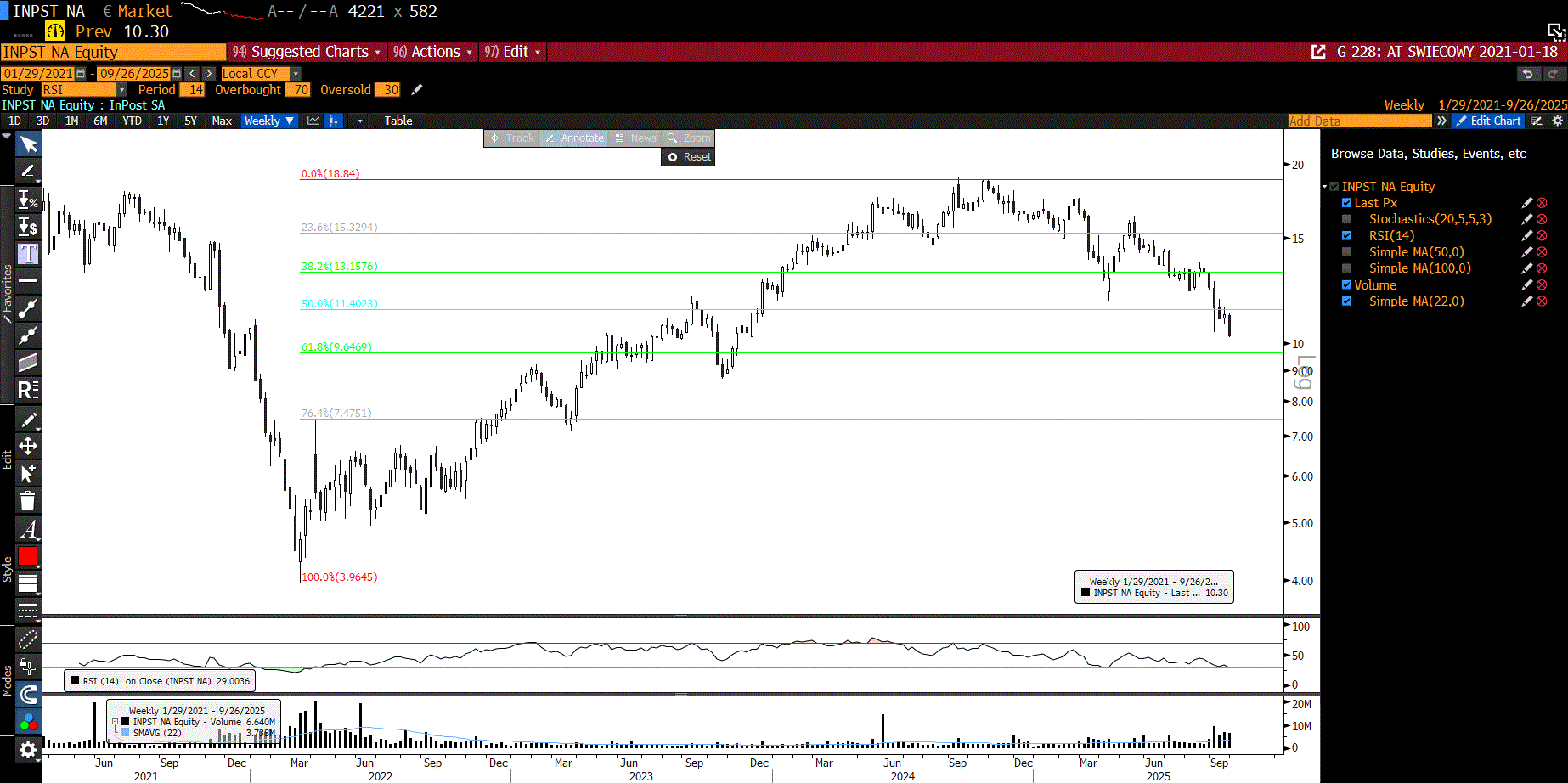Open the Study RSI dropdown
The image size is (1568, 783).
coord(121,90)
